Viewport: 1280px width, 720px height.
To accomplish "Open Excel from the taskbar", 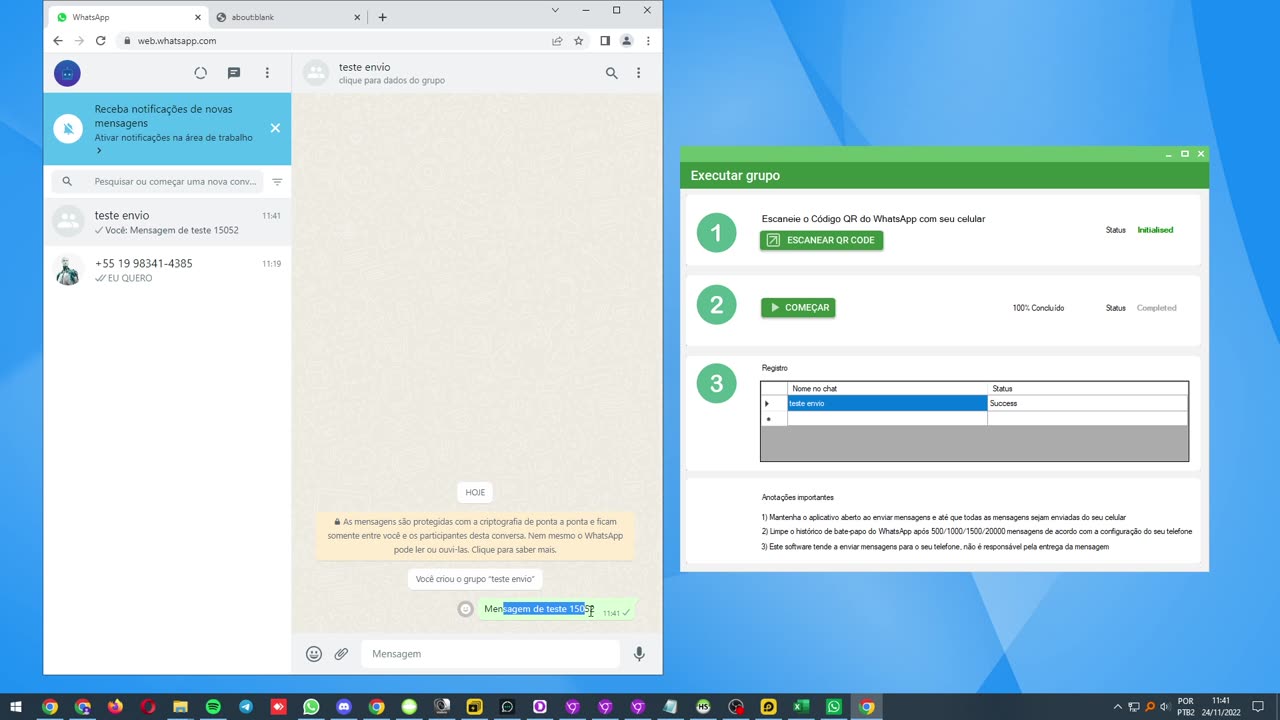I will (801, 707).
